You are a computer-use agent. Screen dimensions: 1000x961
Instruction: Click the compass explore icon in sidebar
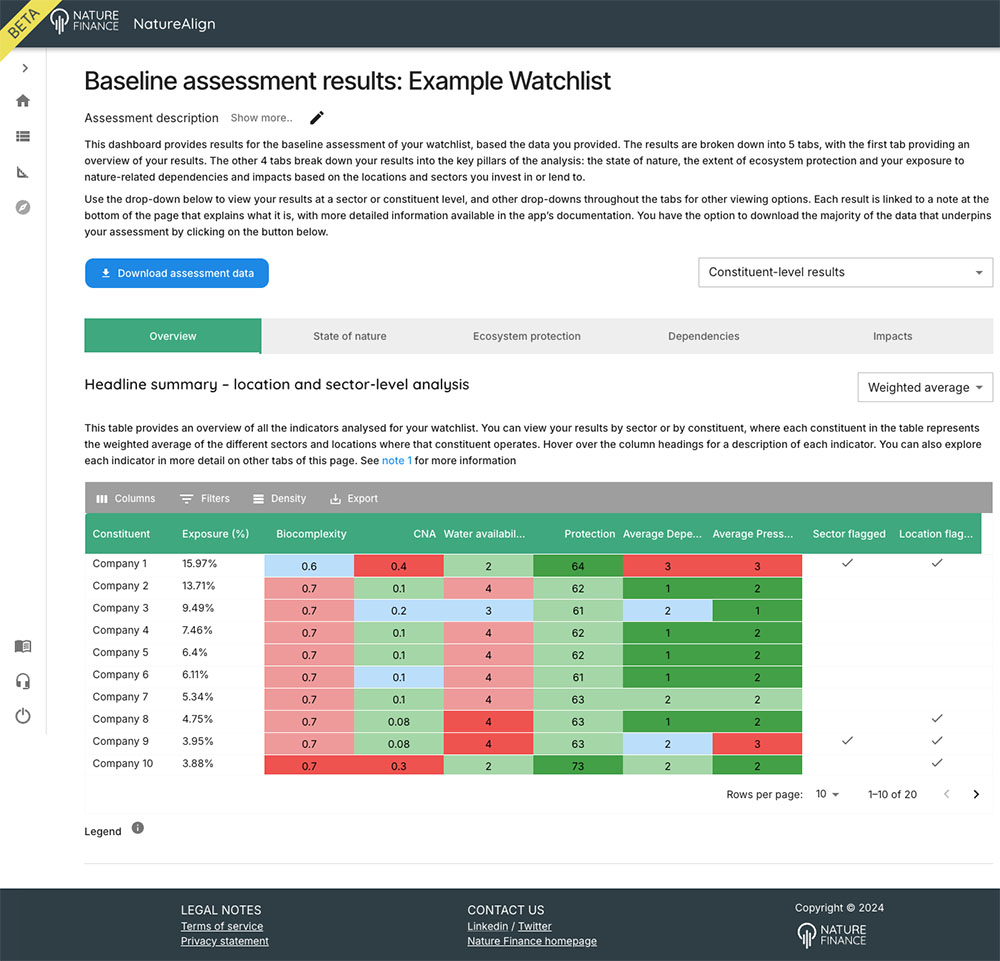23,207
